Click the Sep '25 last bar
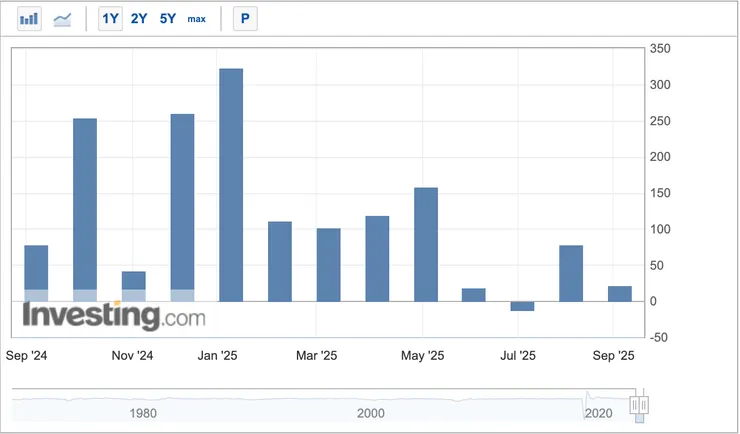The image size is (740, 434). click(620, 294)
